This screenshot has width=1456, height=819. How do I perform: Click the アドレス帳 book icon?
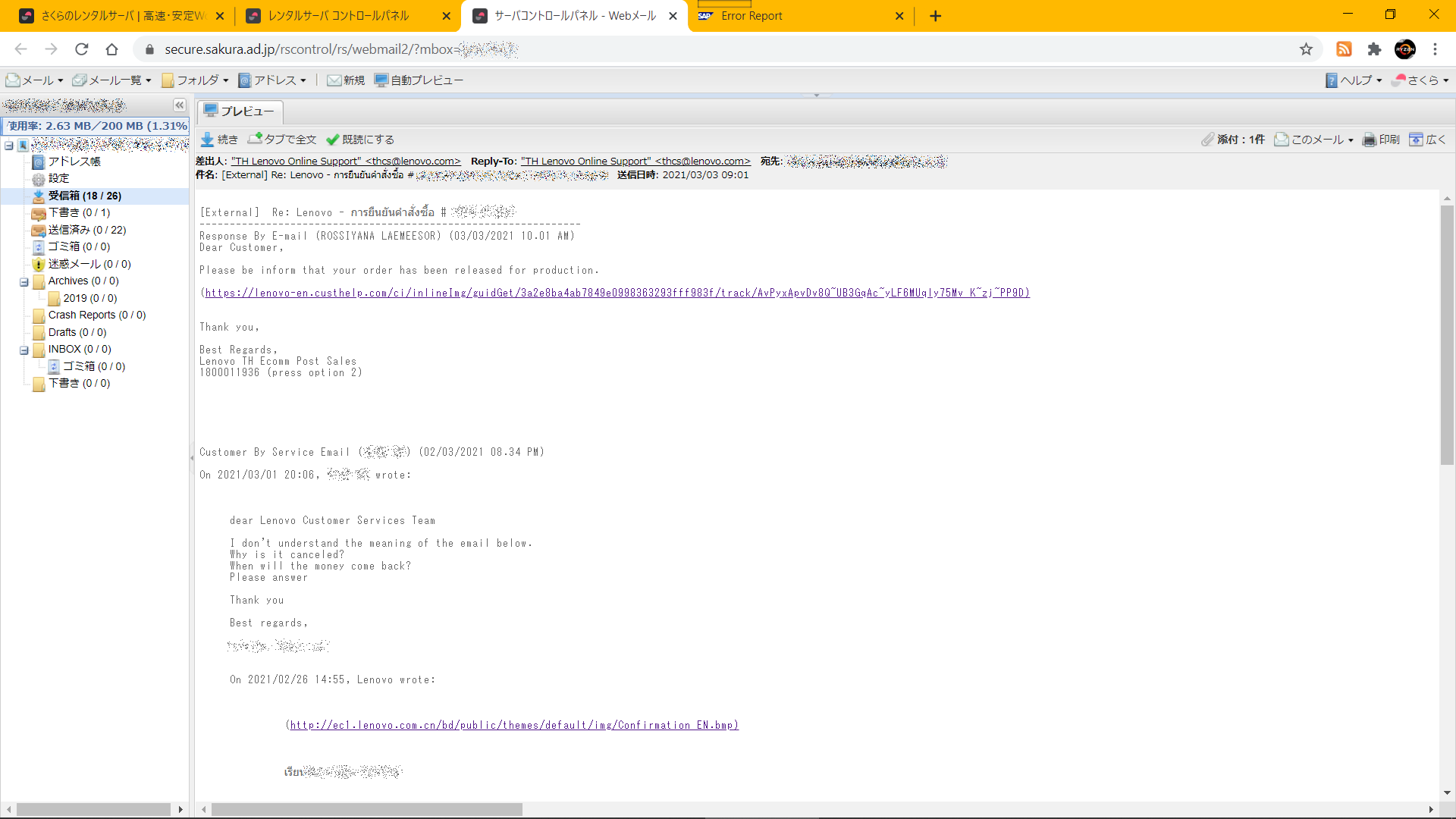pos(39,162)
